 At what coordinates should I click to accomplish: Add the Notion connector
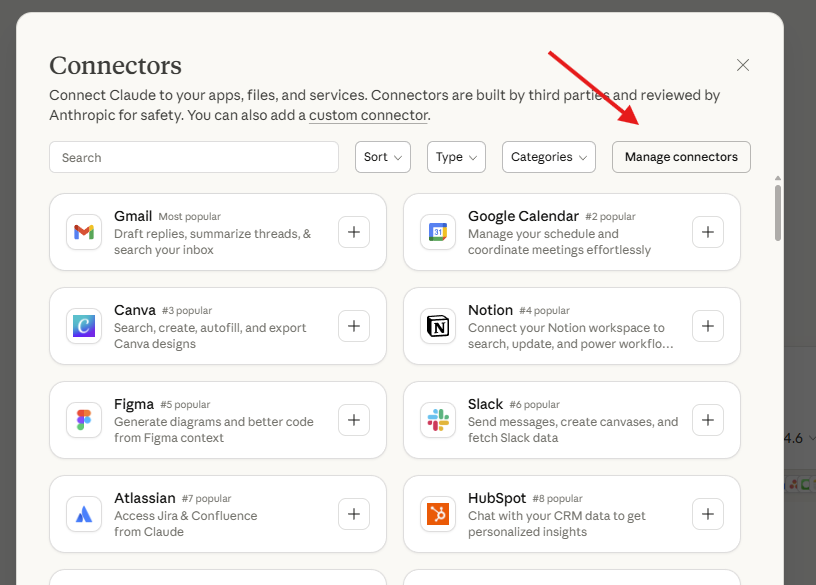(x=708, y=326)
